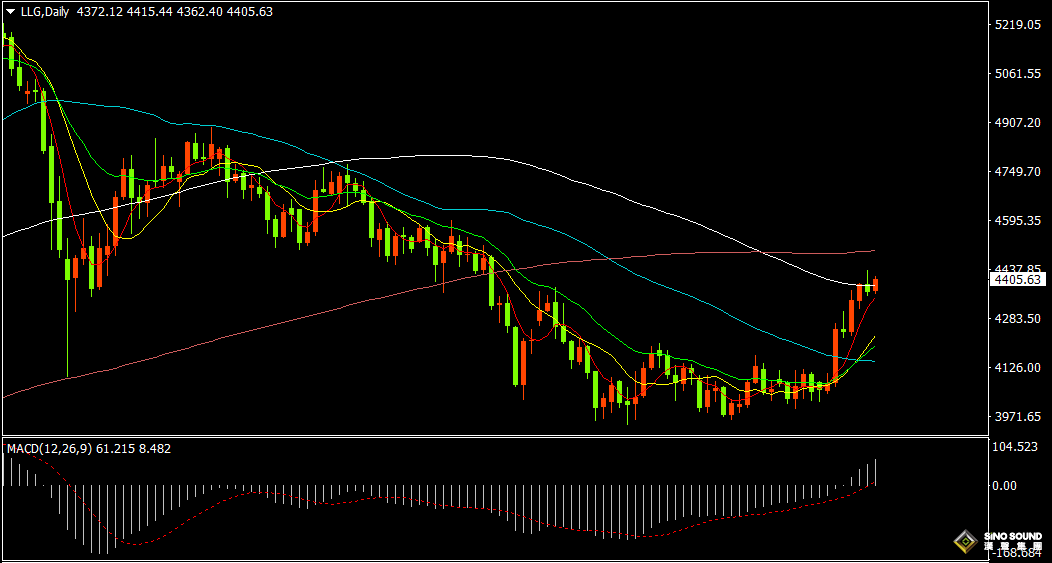This screenshot has width=1052, height=563.
Task: Click the low price 4362.40 in header
Action: (x=199, y=11)
